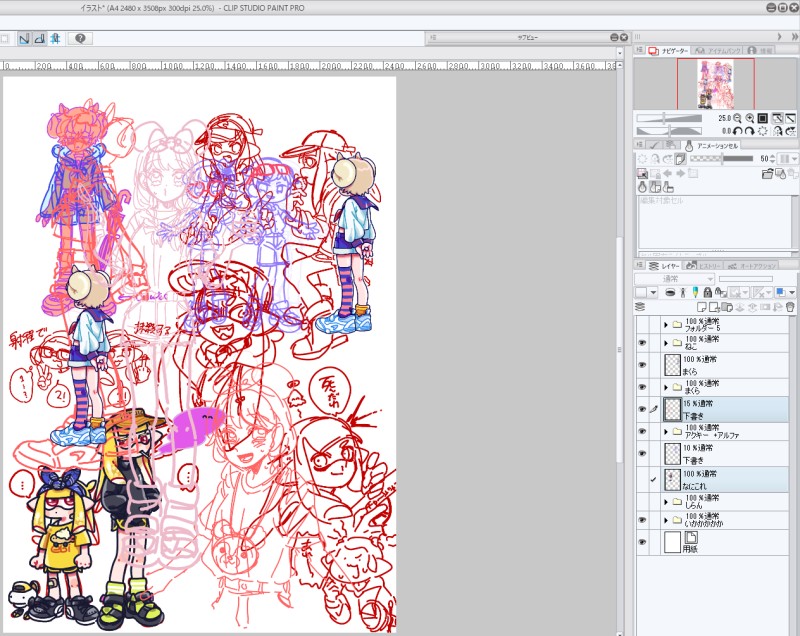Screen dimensions: 800x636
Task: Expand the フォルダー 5 folder
Action: click(666, 325)
